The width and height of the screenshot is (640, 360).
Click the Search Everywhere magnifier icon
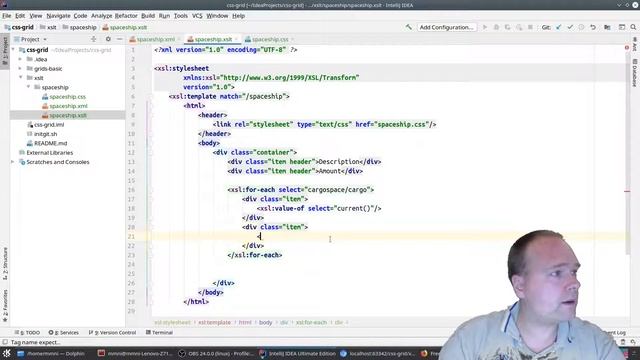[633, 27]
